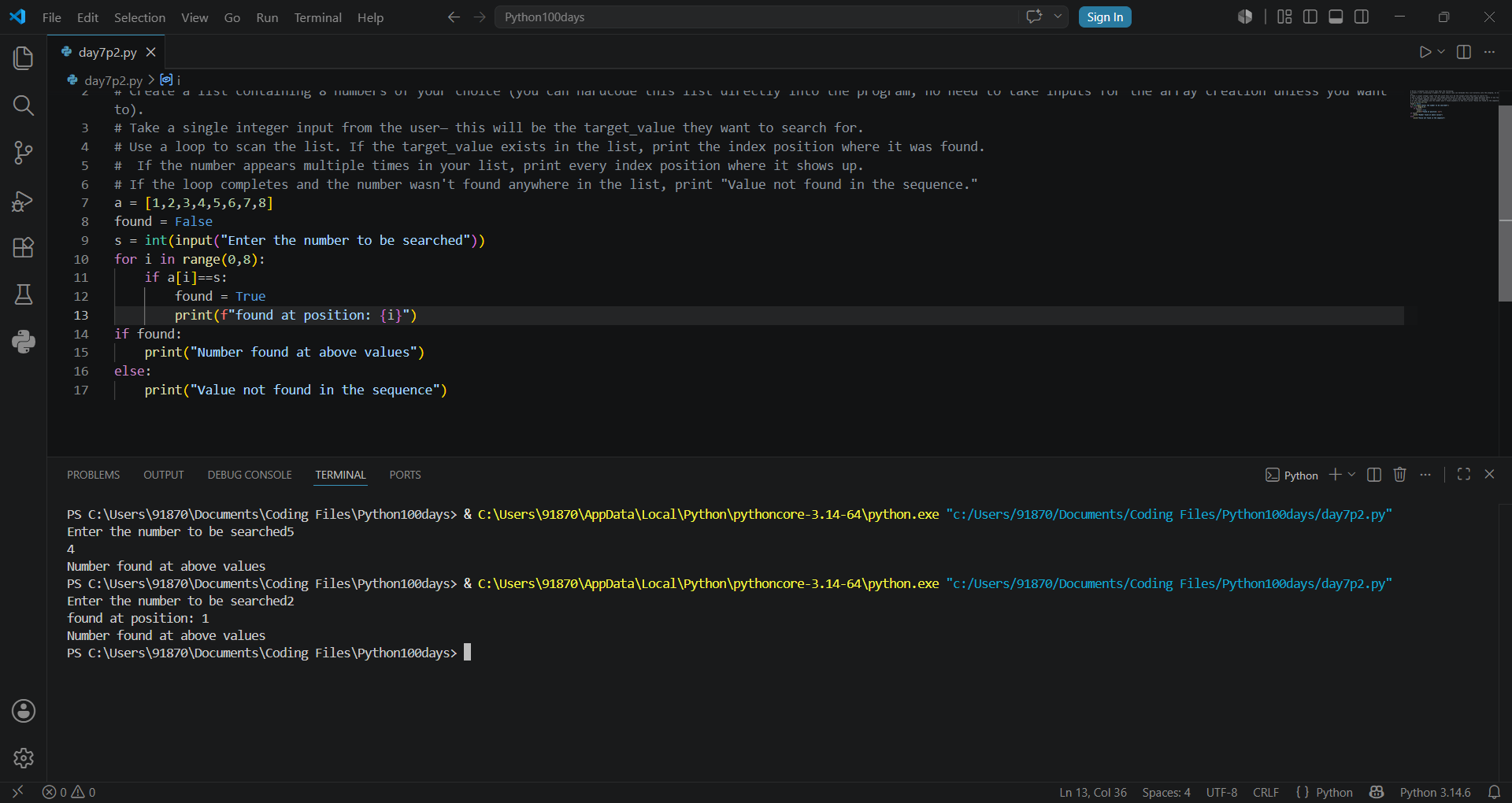Click the Sign In button

pos(1105,17)
